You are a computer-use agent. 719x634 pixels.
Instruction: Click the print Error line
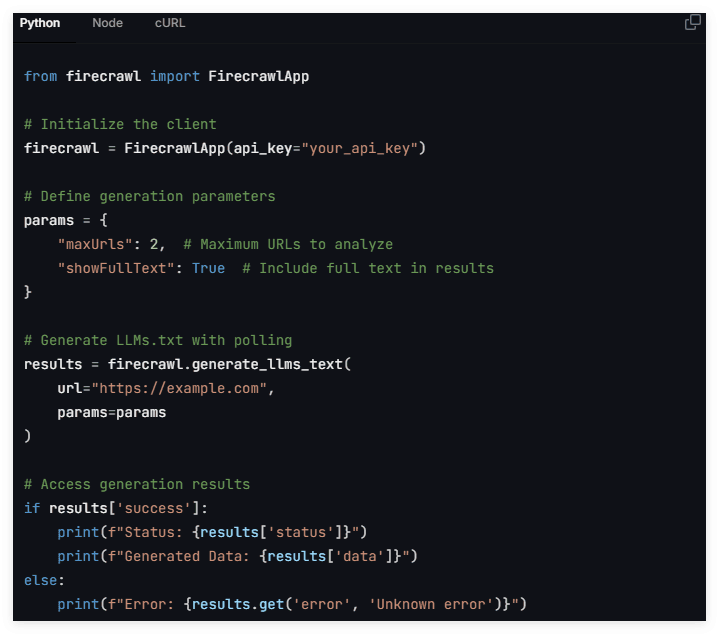292,604
